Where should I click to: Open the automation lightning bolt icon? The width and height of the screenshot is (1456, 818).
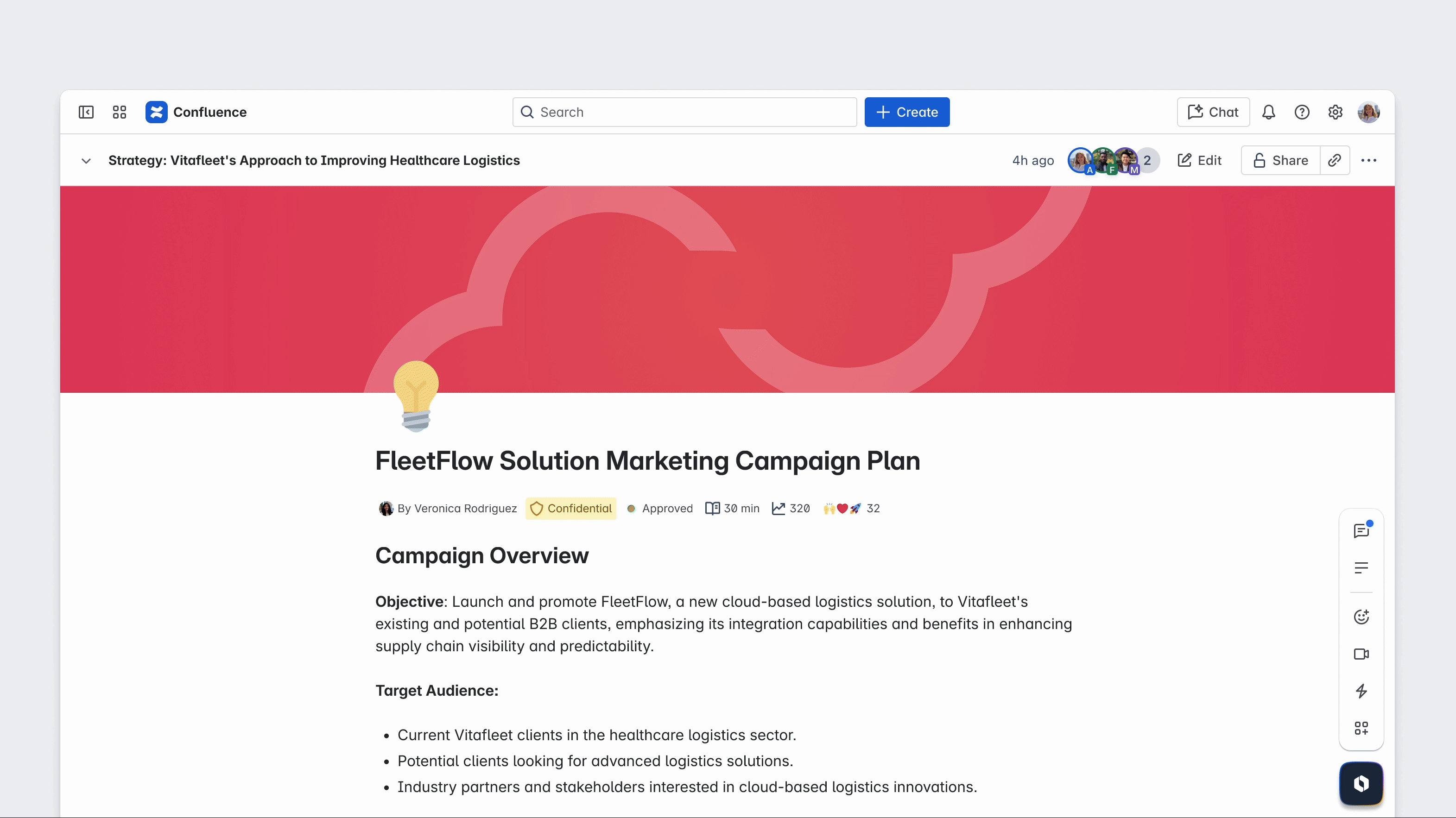tap(1361, 690)
